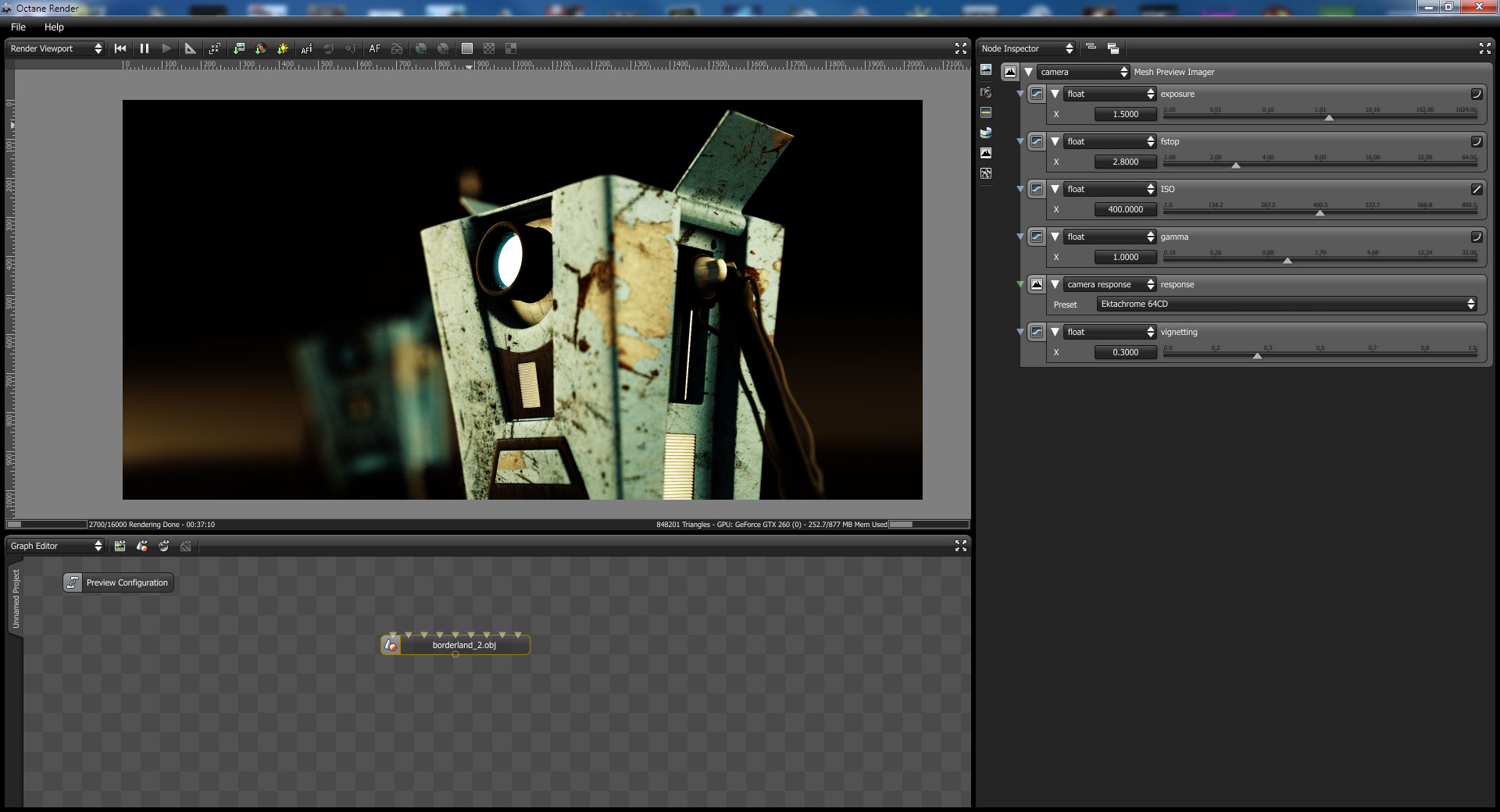Maximize the Render Viewport panel
The height and width of the screenshot is (812, 1500).
tap(960, 48)
